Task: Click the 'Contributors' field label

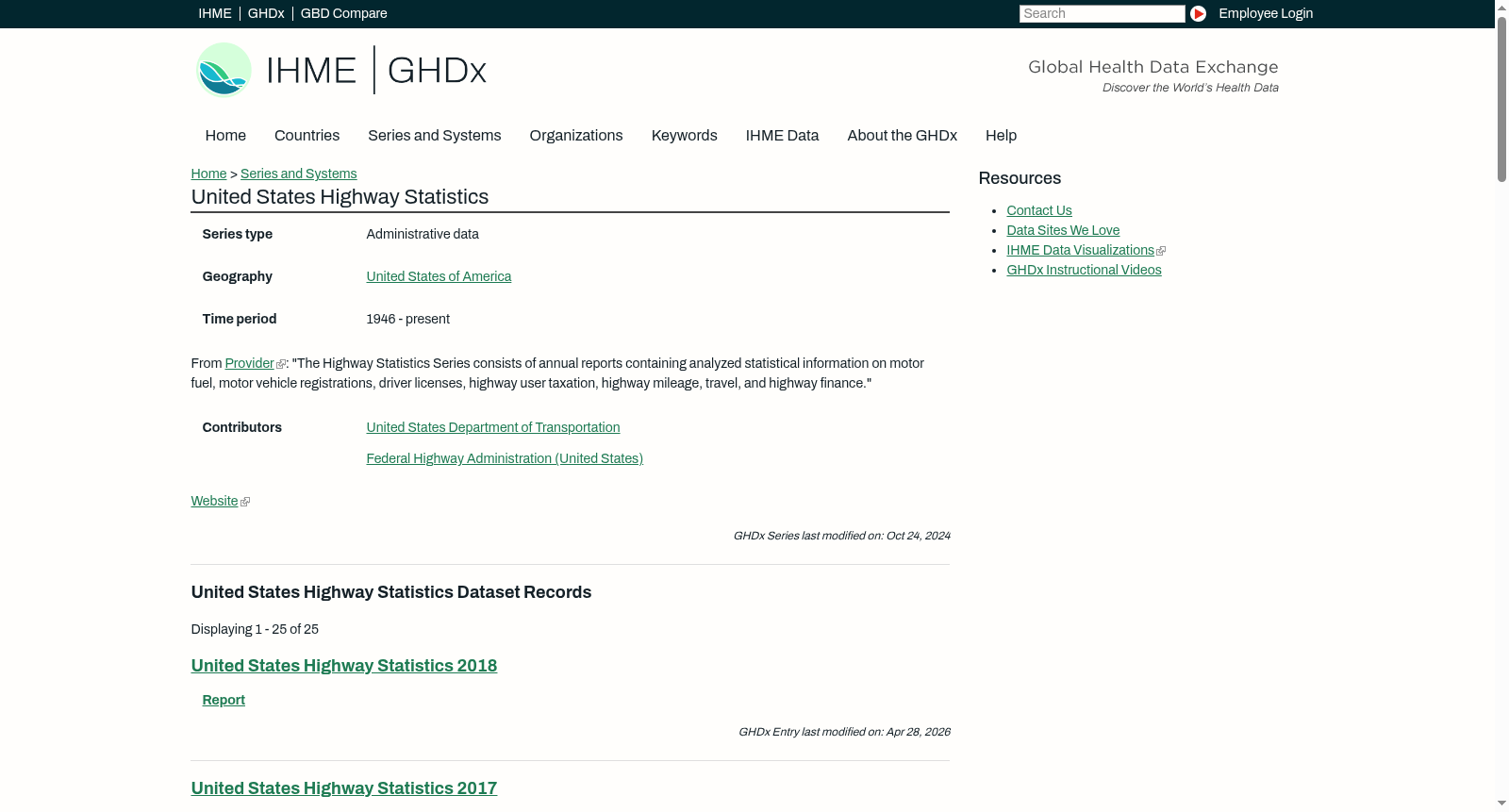Action: click(x=241, y=427)
